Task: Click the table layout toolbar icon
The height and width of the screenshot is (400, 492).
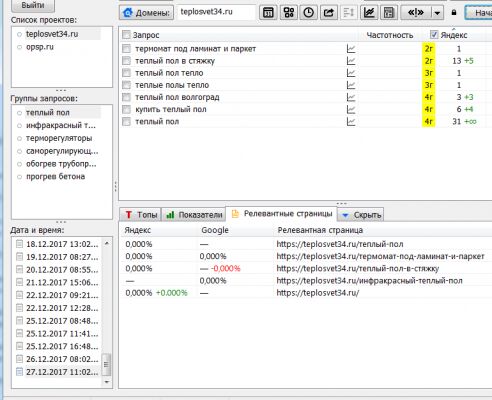Action: [389, 13]
